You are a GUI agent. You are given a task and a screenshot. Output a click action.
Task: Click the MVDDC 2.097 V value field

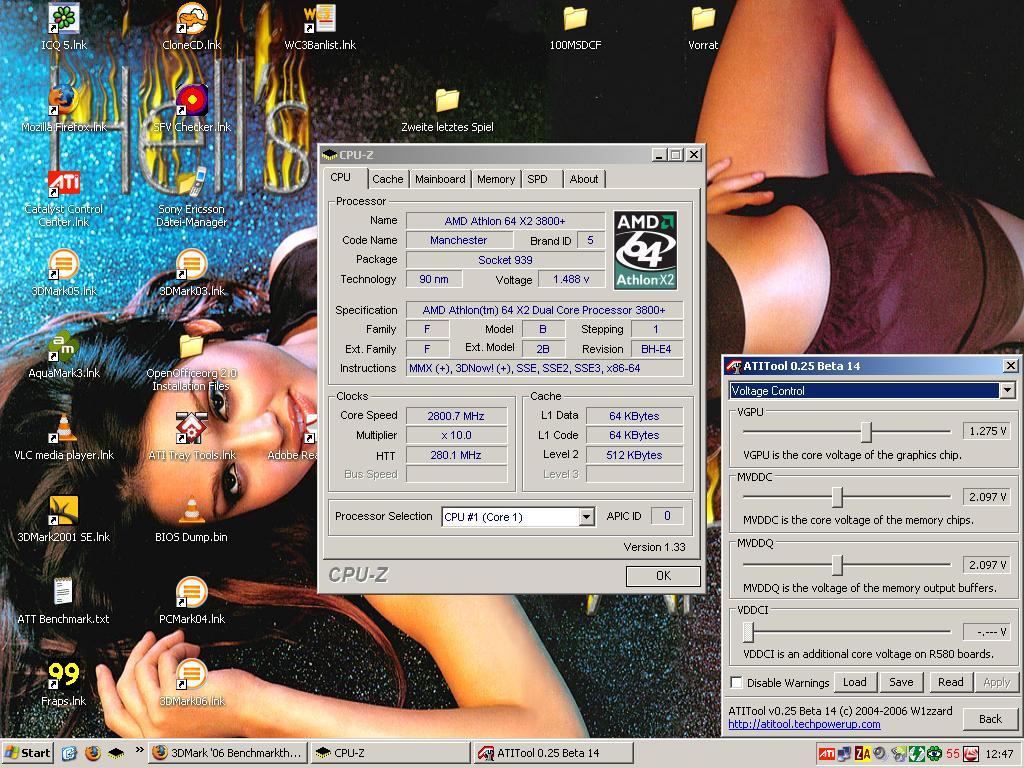987,497
